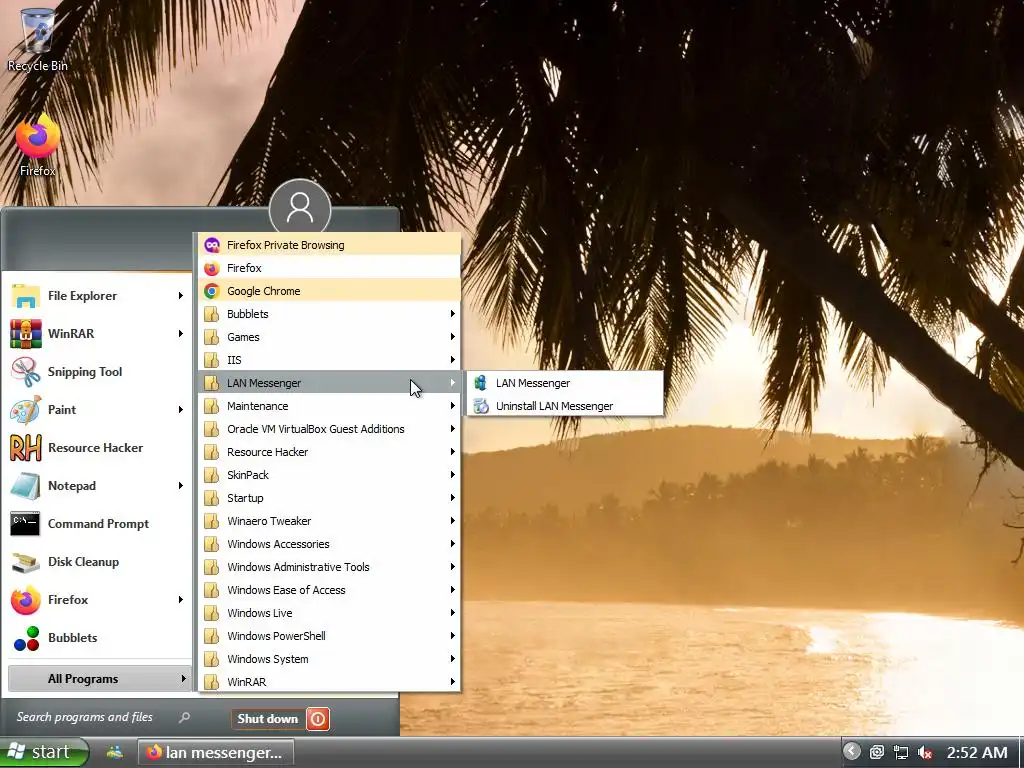Click the quick launch desktop icon on taskbar

114,752
